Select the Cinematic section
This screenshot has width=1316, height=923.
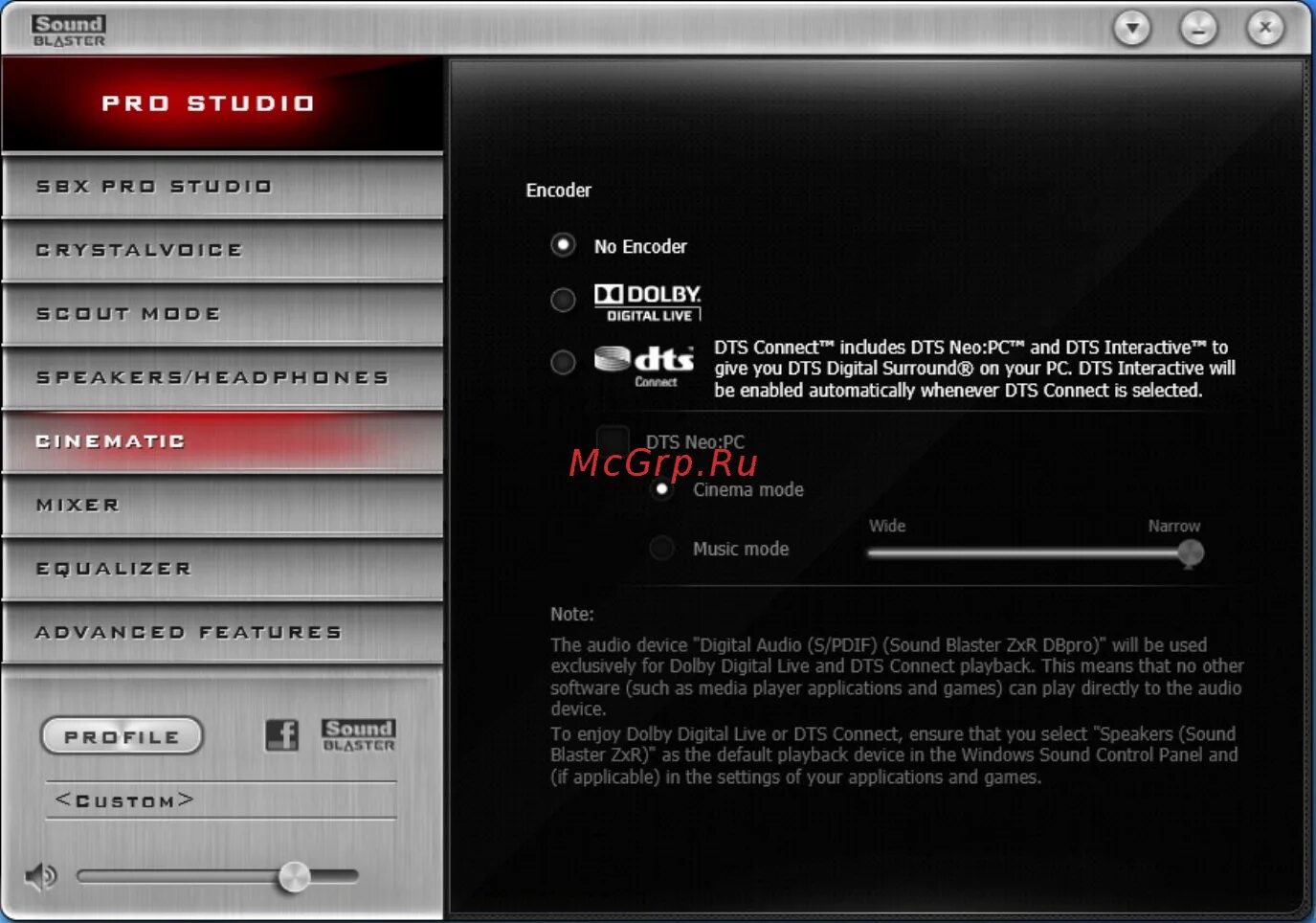click(x=222, y=441)
